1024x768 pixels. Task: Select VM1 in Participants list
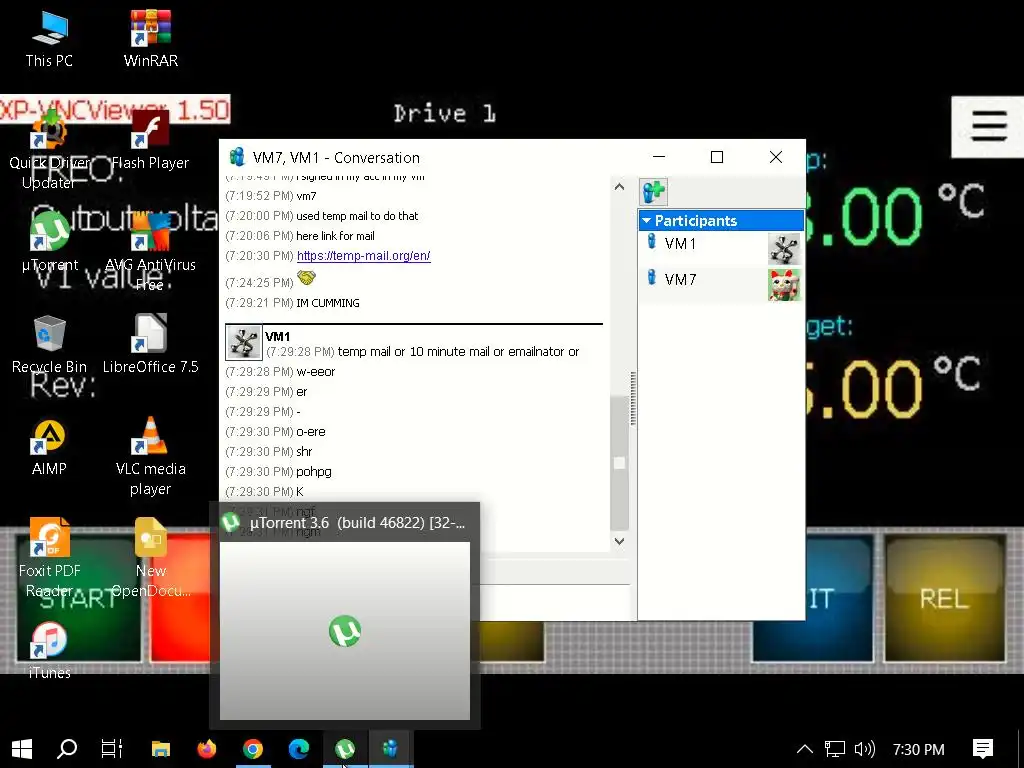tap(721, 247)
